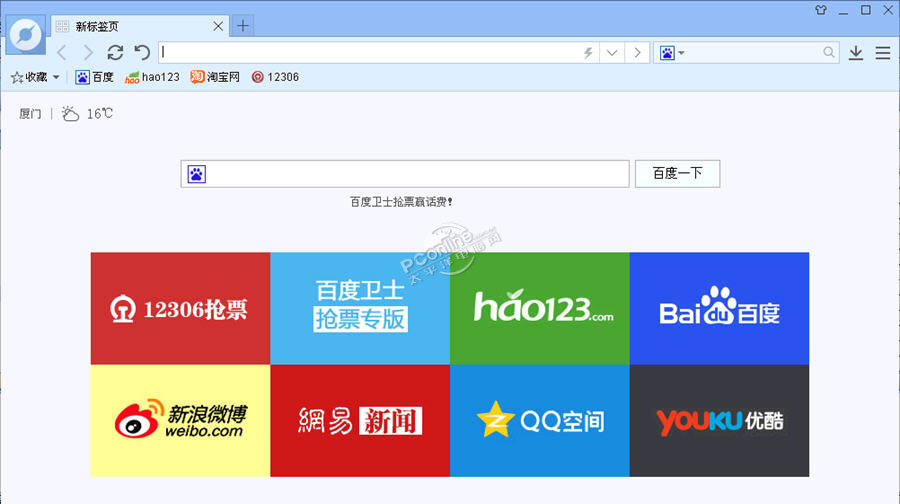Expand the 收藏 dropdown arrow

click(x=56, y=77)
